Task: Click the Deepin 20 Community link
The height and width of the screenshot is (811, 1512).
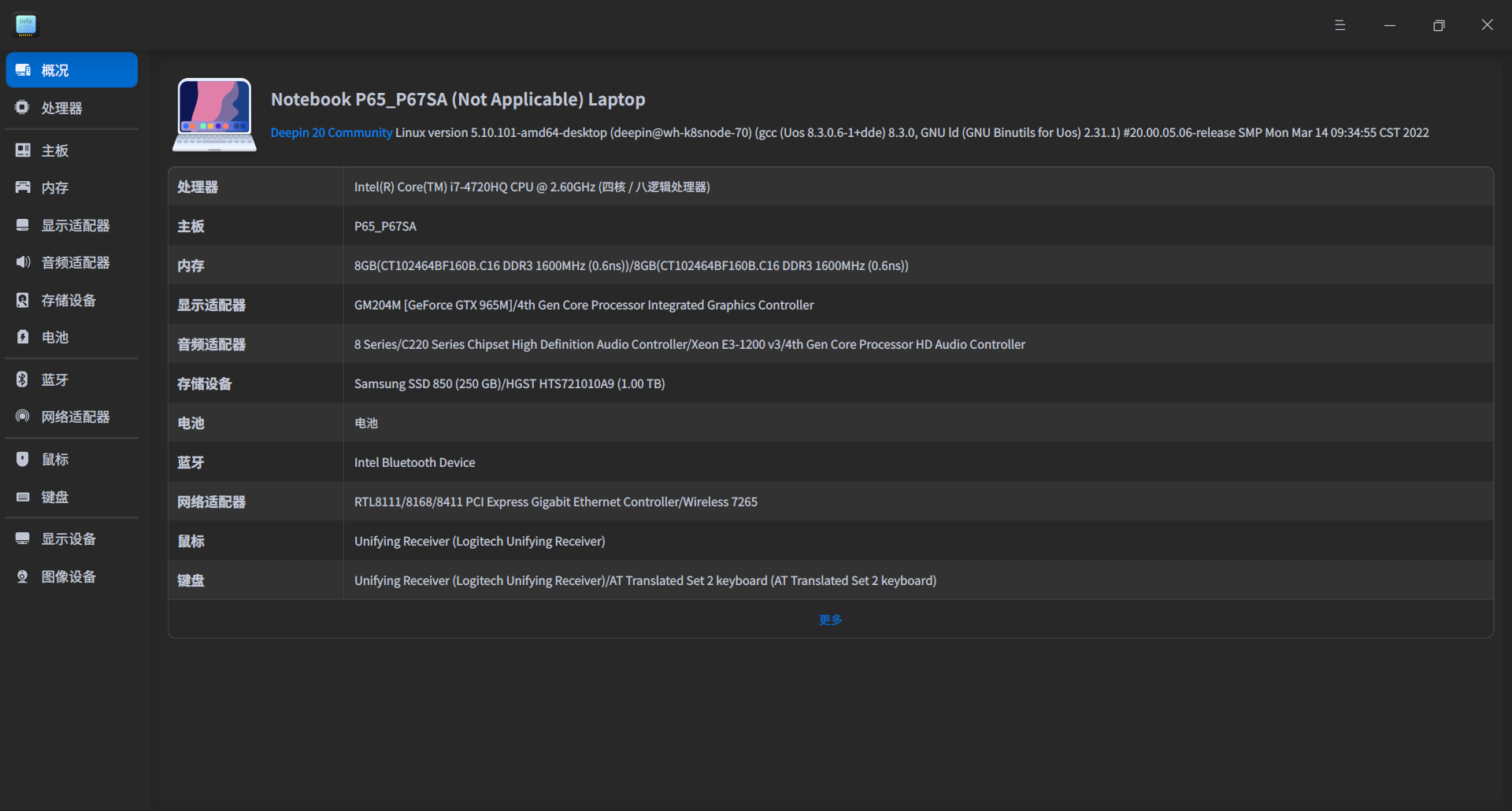Action: pyautogui.click(x=331, y=132)
